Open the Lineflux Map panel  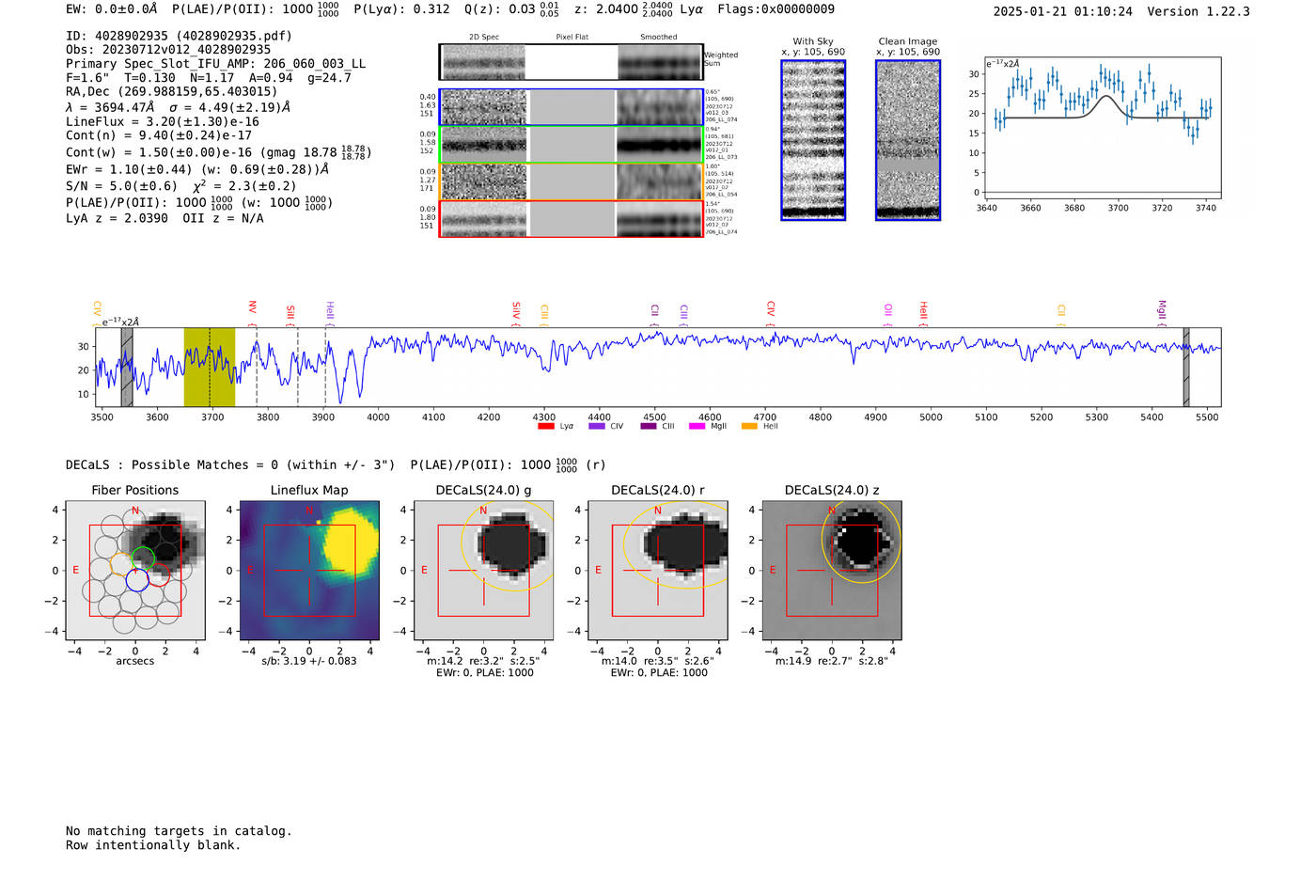click(x=309, y=570)
